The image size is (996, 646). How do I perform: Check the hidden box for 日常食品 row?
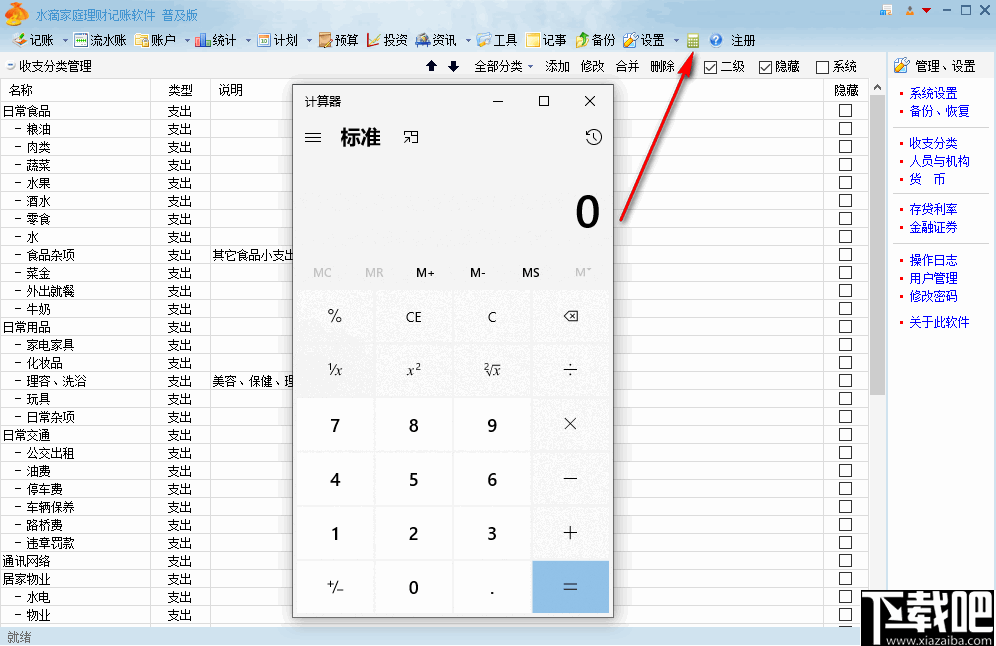tap(845, 111)
